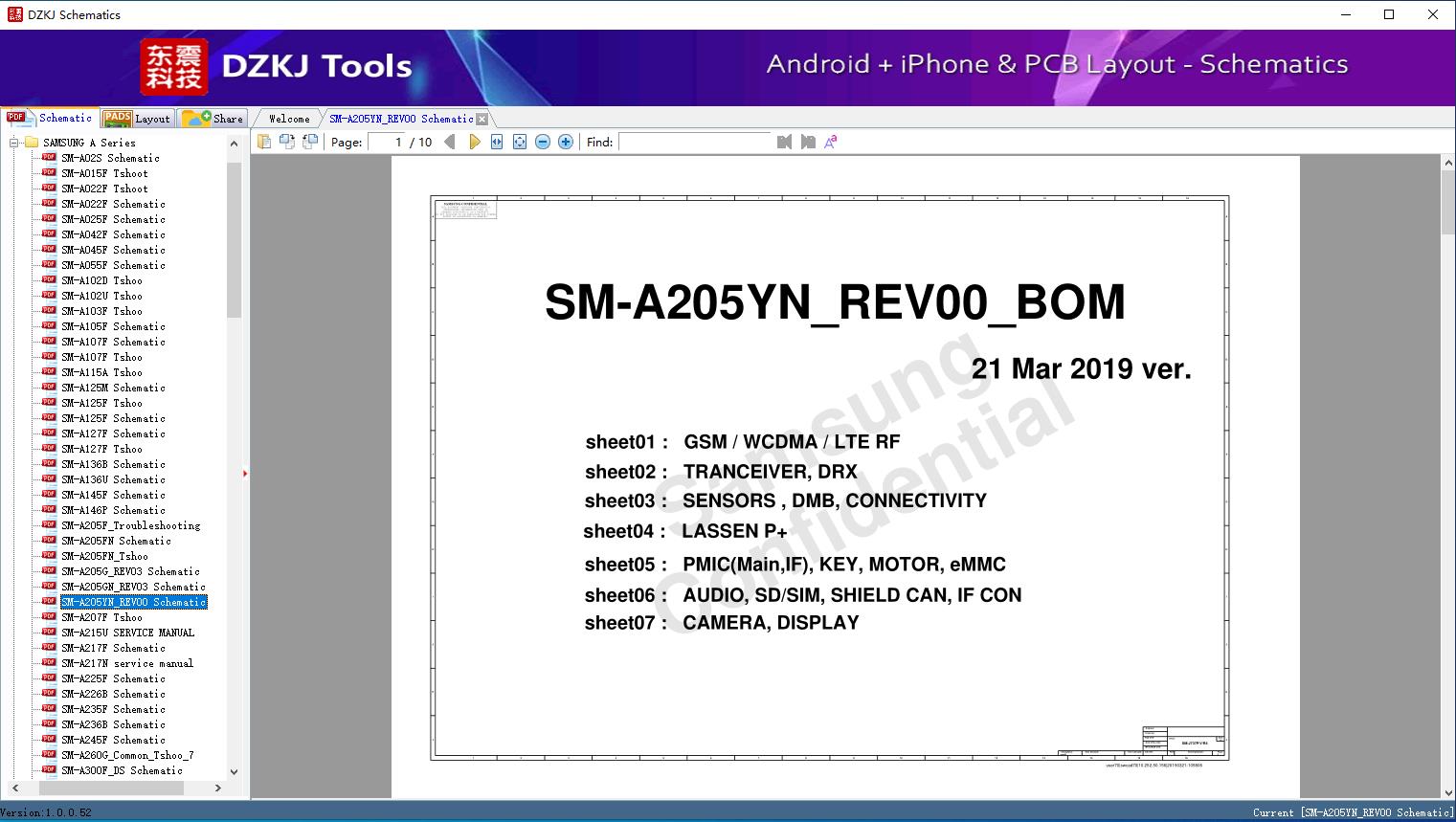Click the copy document icon in PDF toolbar
Image resolution: width=1456 pixels, height=822 pixels.
pyautogui.click(x=263, y=142)
